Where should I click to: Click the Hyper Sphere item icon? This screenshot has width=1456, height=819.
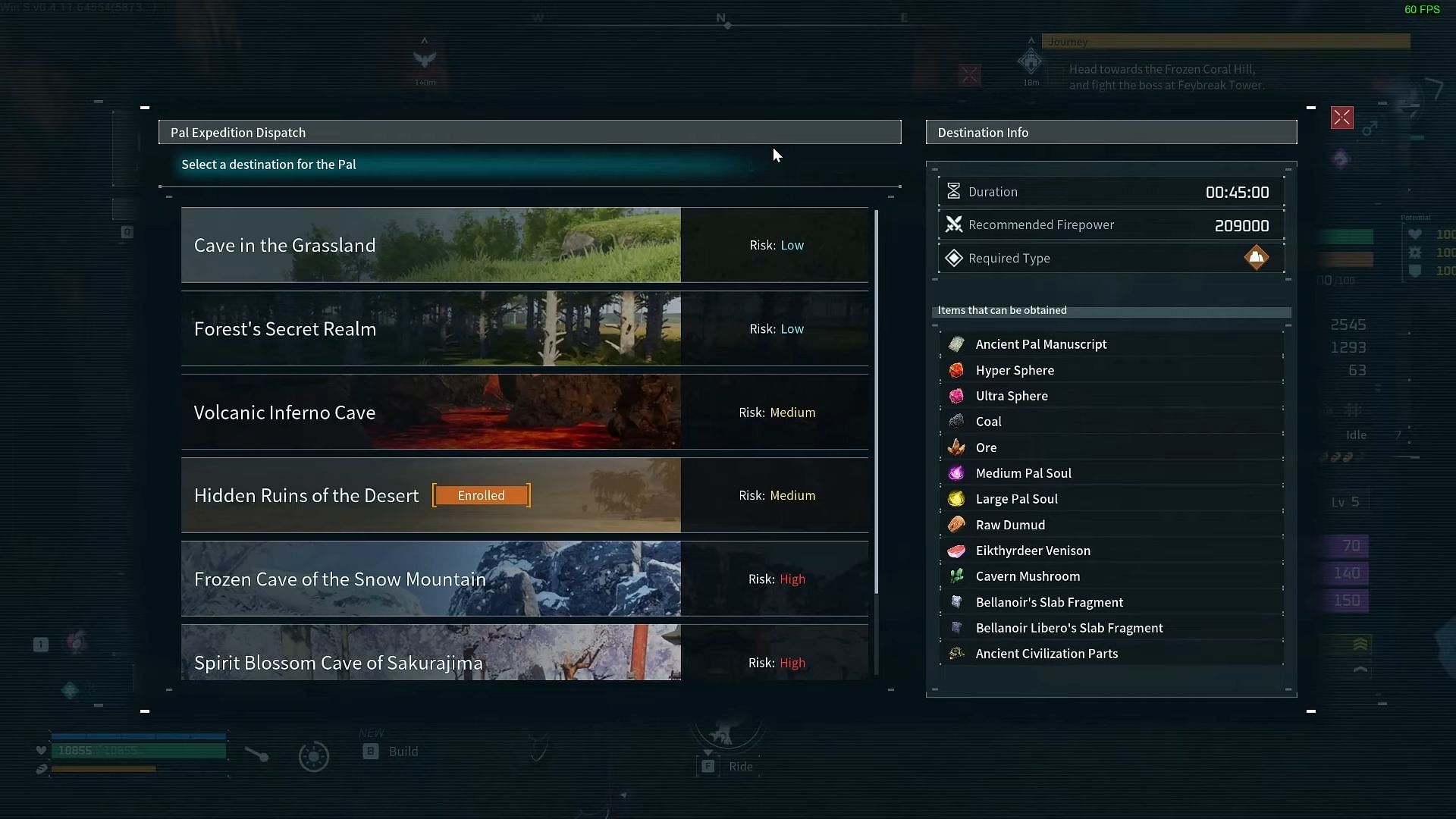click(x=956, y=369)
